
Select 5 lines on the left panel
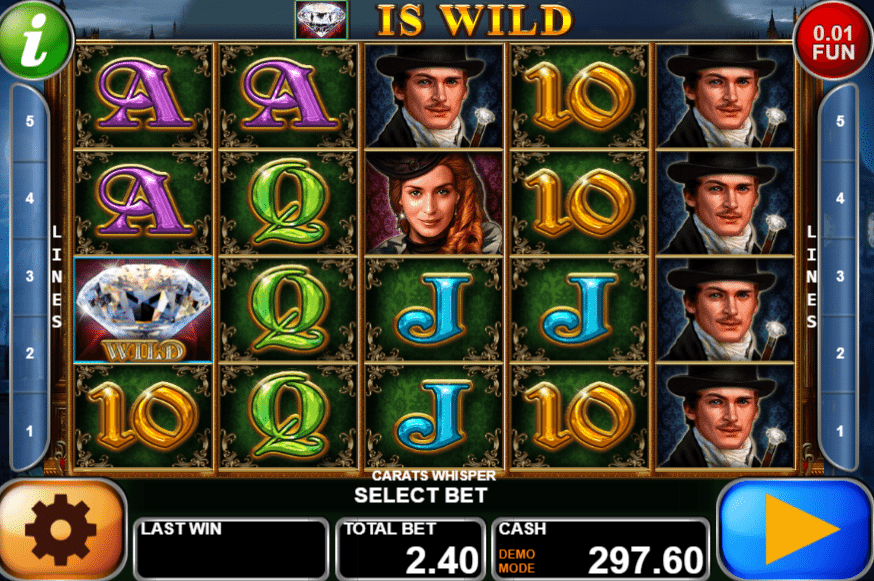coord(30,121)
